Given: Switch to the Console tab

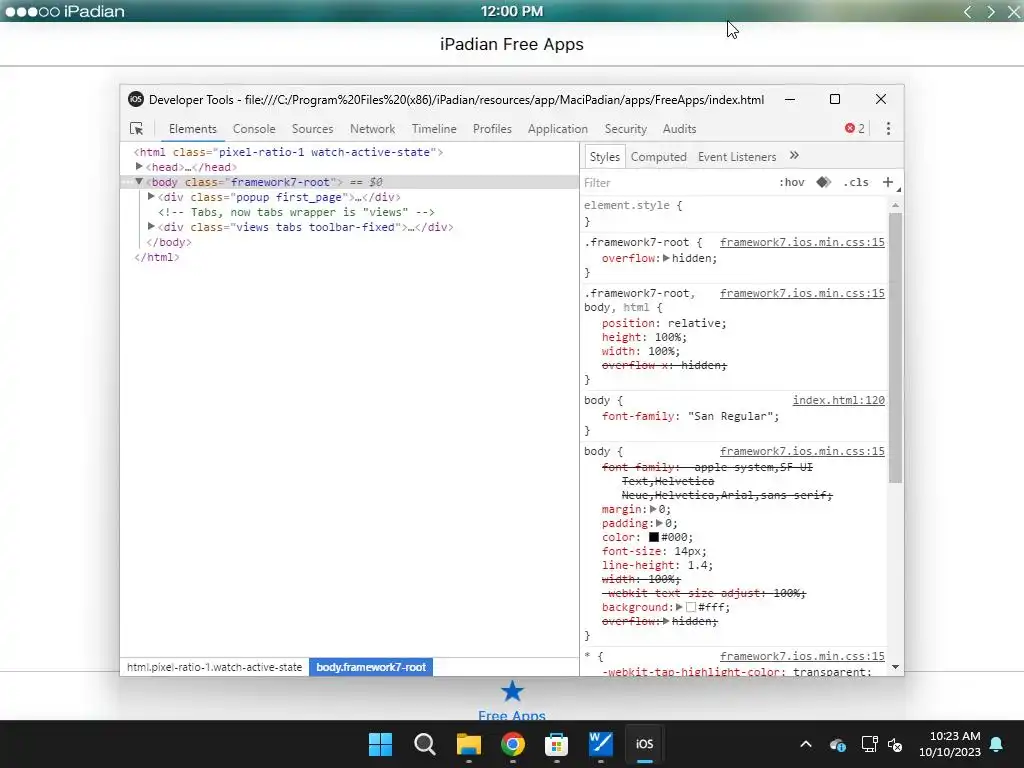Looking at the screenshot, I should click(x=254, y=129).
